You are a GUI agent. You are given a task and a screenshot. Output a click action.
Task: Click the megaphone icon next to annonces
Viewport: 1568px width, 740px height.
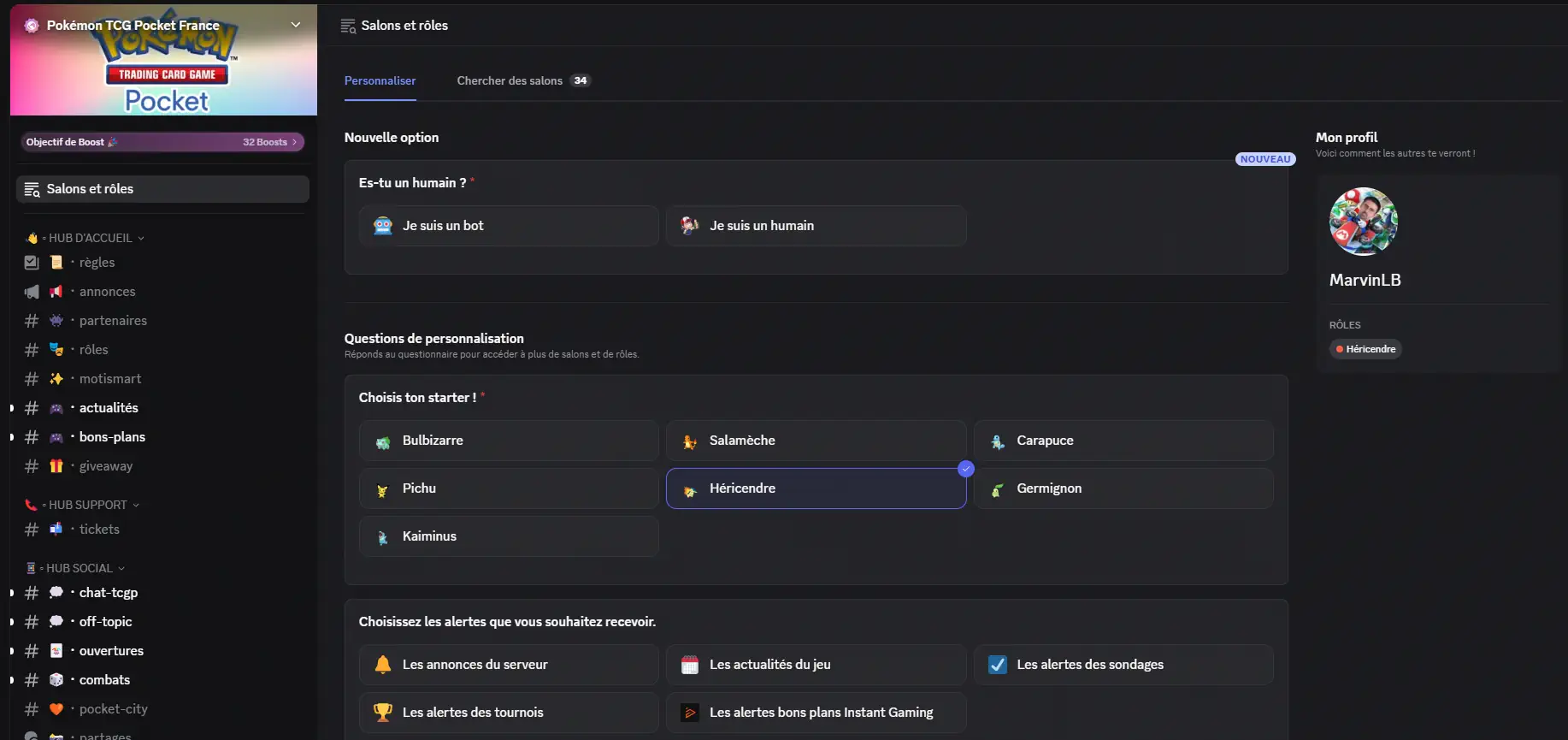point(32,292)
